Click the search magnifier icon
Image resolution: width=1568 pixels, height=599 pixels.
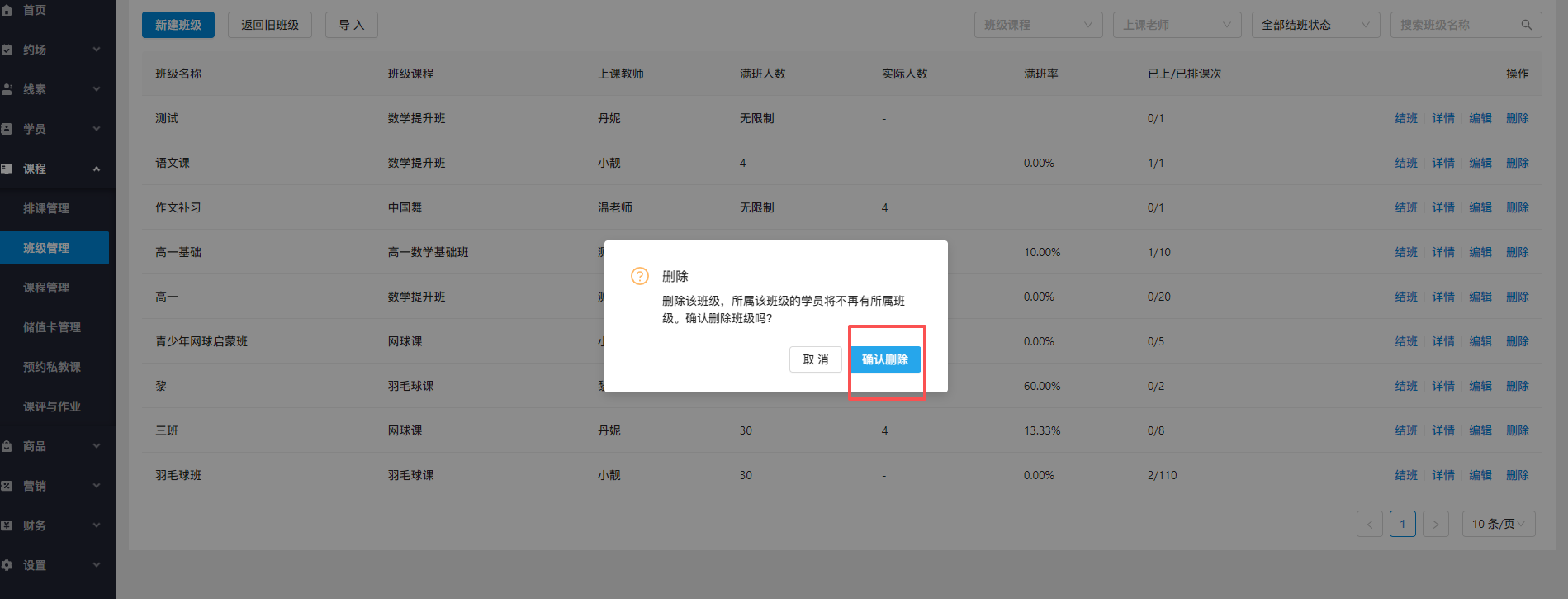[1527, 25]
